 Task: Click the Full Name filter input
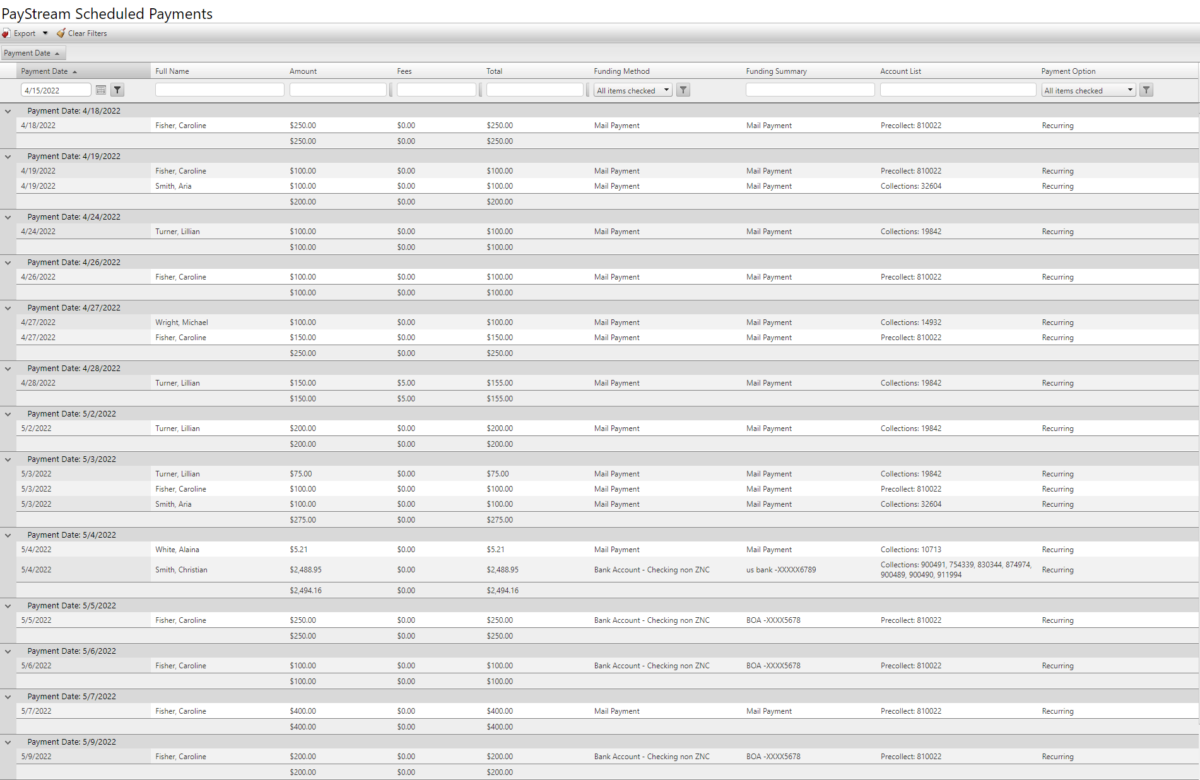219,90
